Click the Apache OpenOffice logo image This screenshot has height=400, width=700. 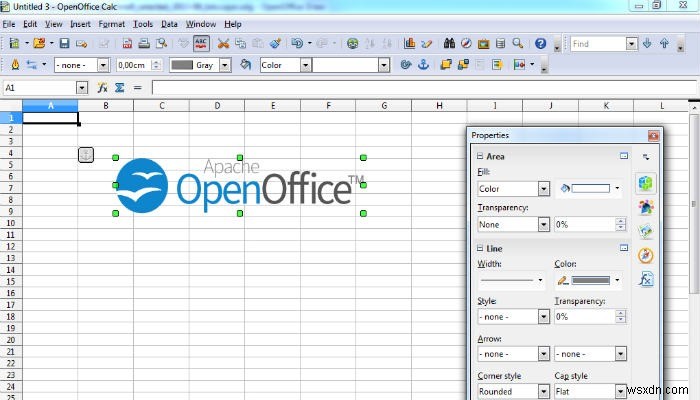pyautogui.click(x=240, y=185)
